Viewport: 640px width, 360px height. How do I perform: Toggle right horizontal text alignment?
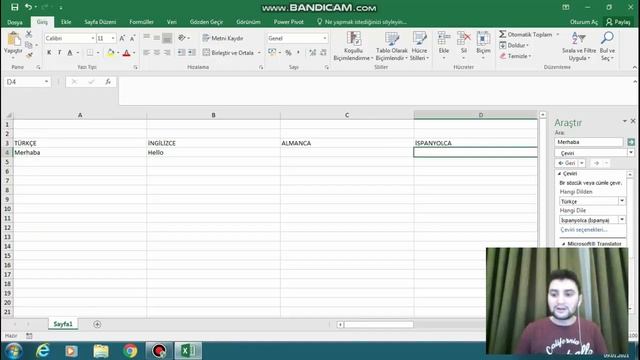tap(167, 53)
